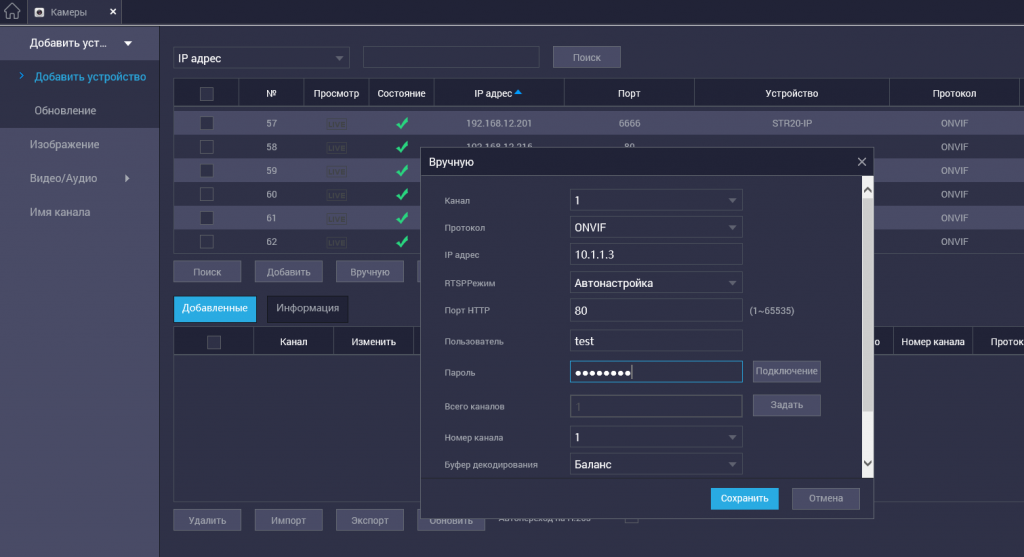Check the select-all box in Добавленные table
This screenshot has width=1024, height=557.
pyautogui.click(x=213, y=342)
